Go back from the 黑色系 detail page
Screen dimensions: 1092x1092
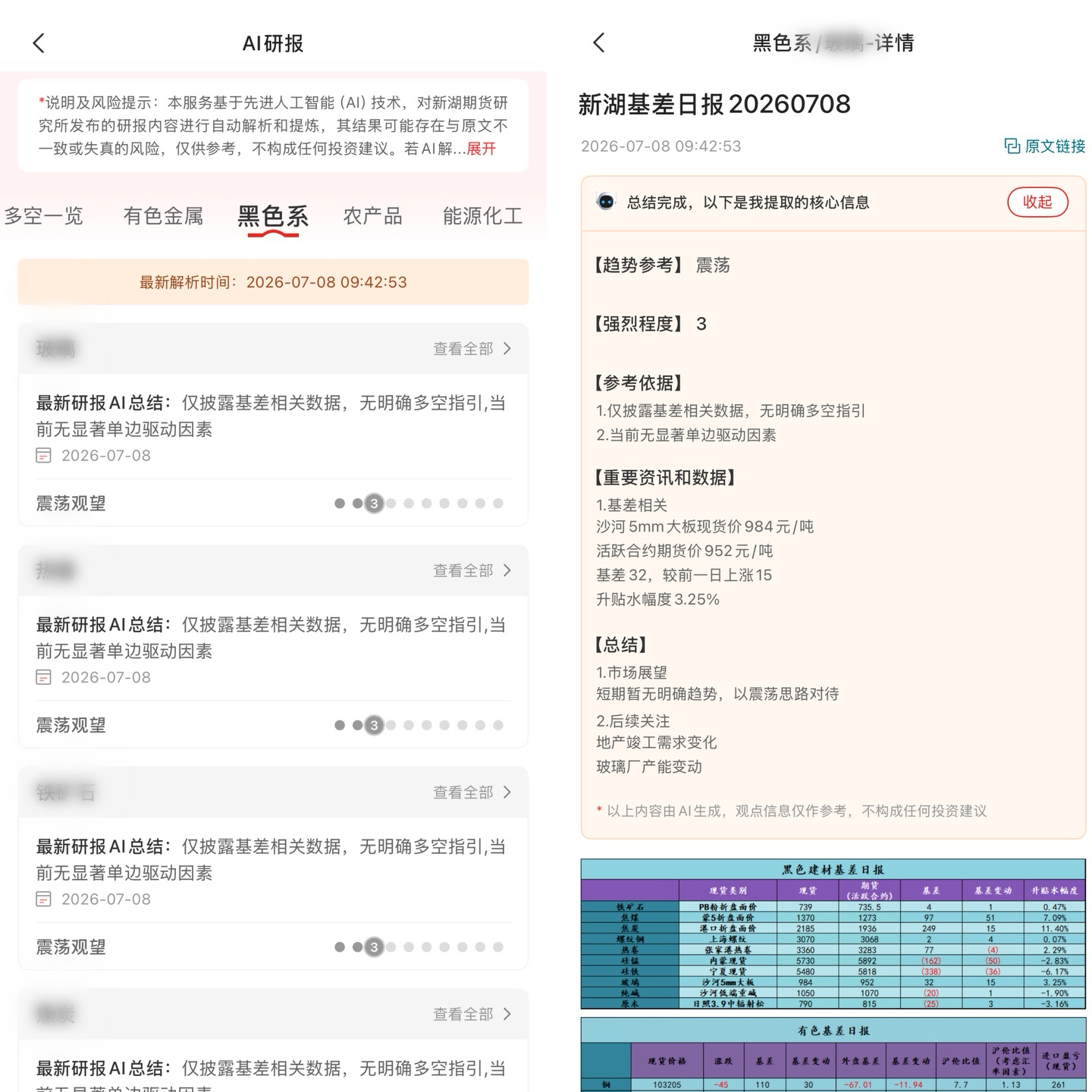pos(599,42)
